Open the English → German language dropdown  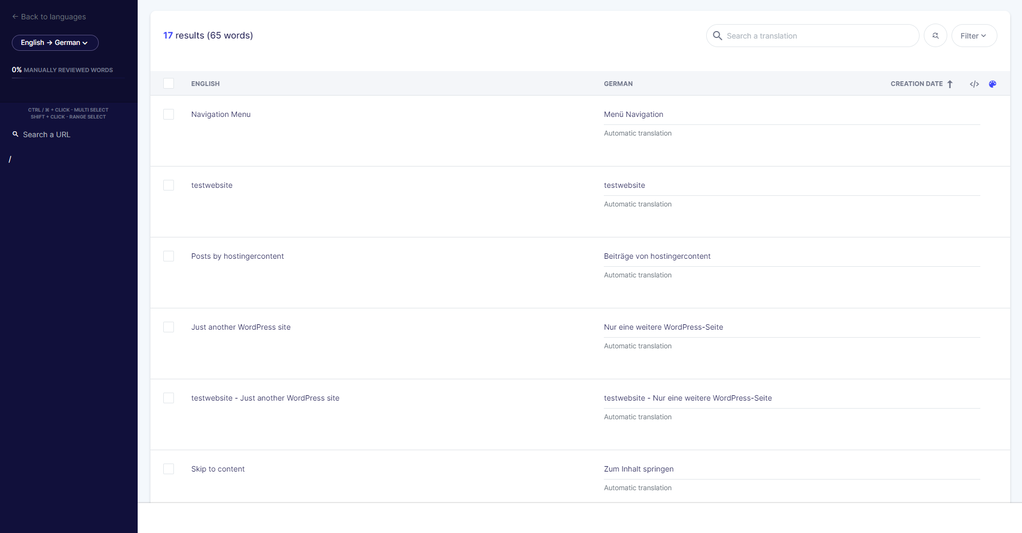click(x=55, y=43)
